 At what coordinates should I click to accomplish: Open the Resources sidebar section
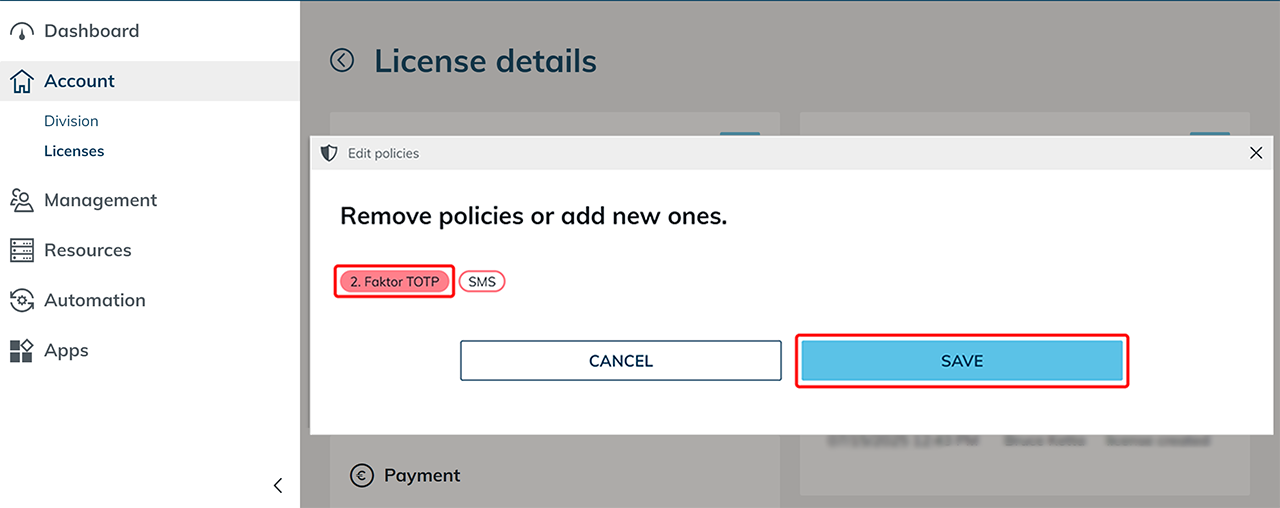pos(87,251)
